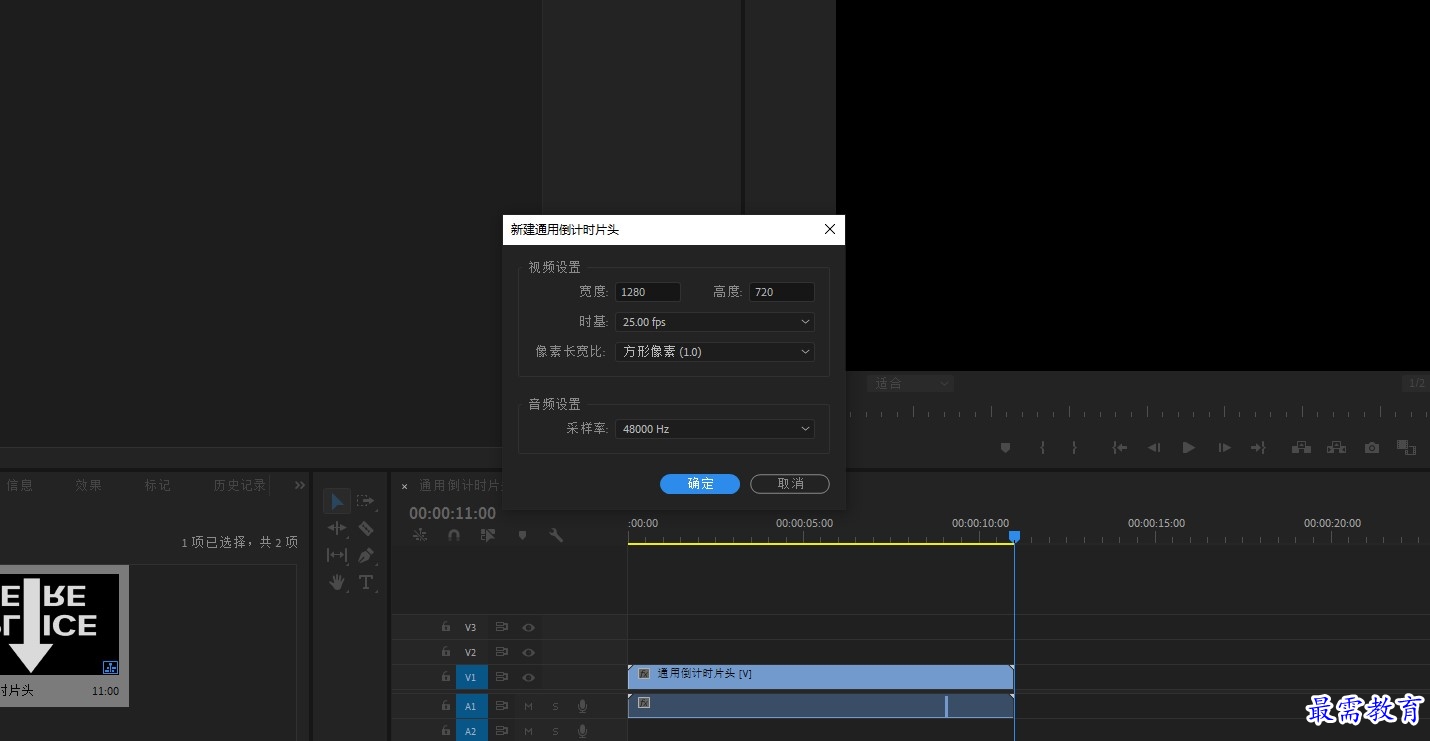Hide V2 track output eye
Screen dimensions: 1430x741
(x=528, y=652)
